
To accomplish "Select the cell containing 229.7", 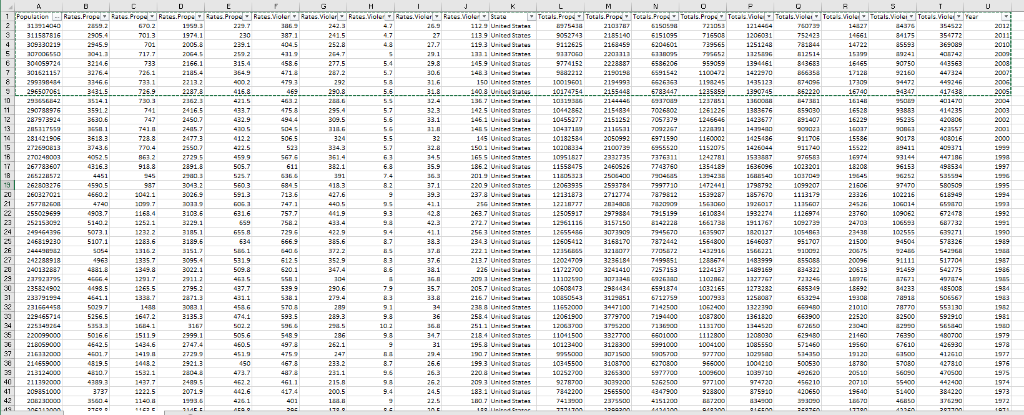I will [x=229, y=24].
